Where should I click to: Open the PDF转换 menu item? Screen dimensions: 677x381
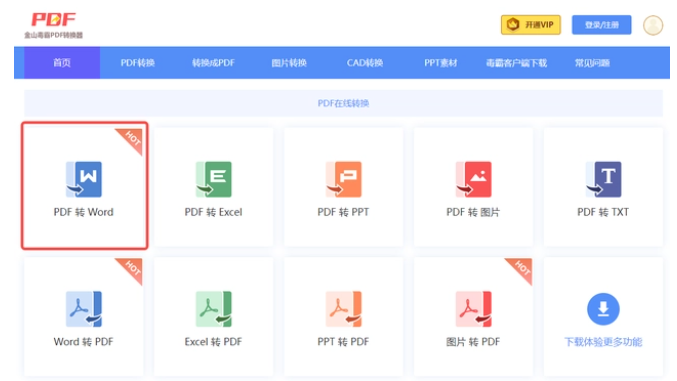click(138, 63)
